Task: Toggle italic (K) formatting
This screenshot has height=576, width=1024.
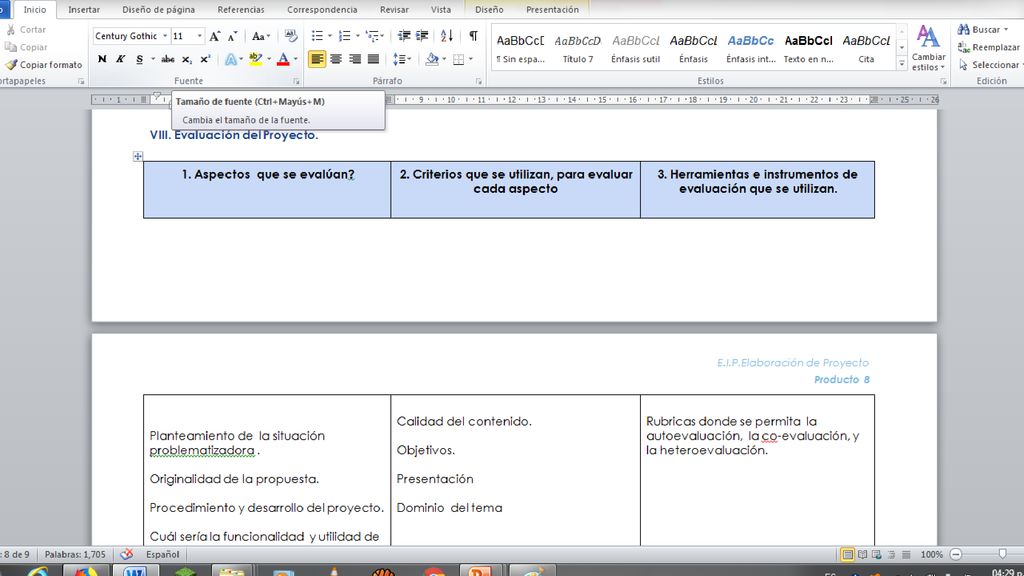Action: pos(120,59)
